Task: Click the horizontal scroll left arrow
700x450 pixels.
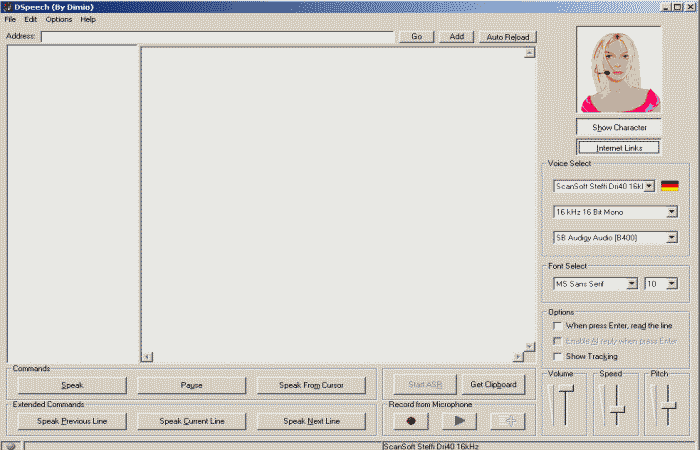Action: [x=147, y=356]
